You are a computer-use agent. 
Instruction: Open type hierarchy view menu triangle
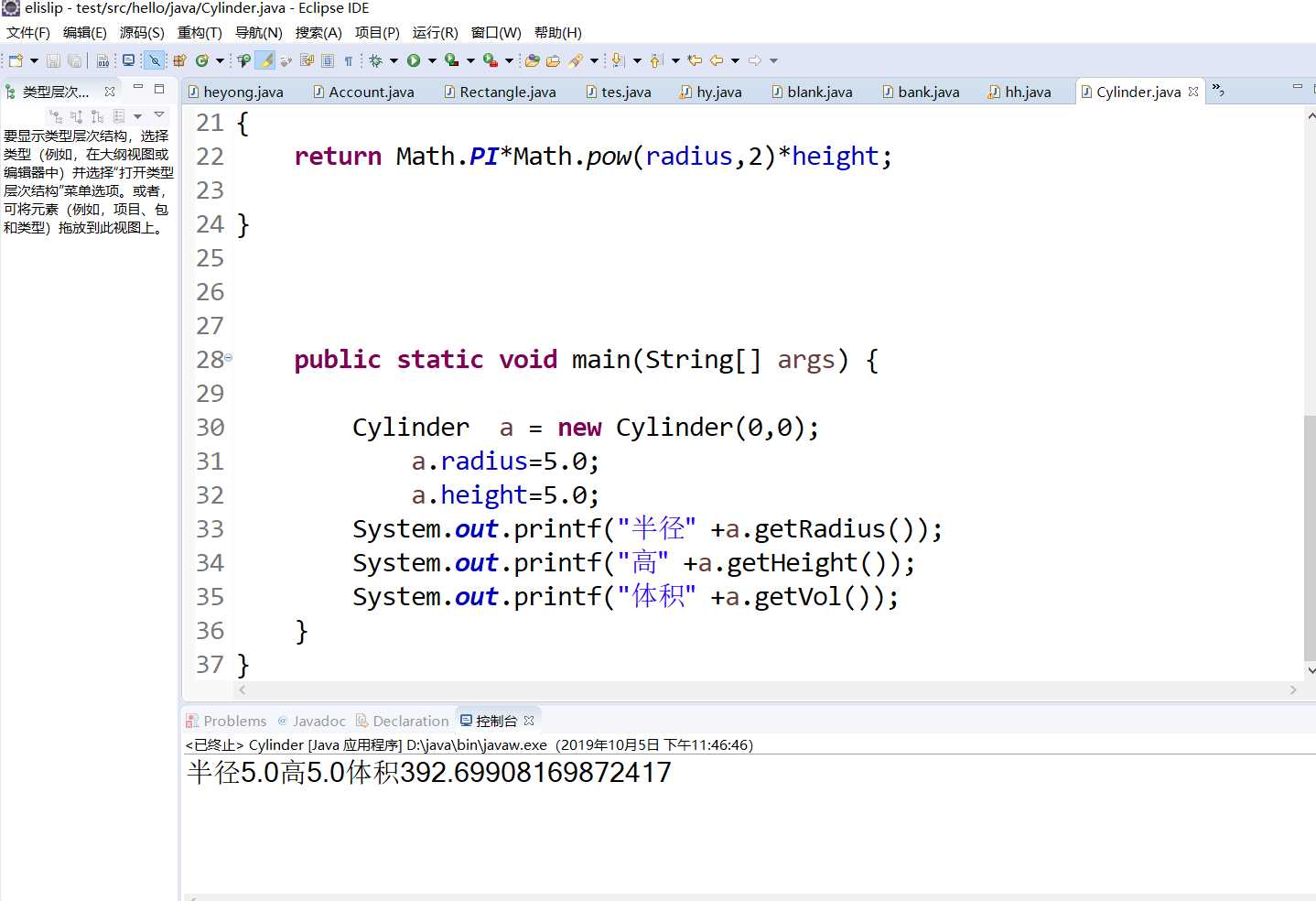159,115
